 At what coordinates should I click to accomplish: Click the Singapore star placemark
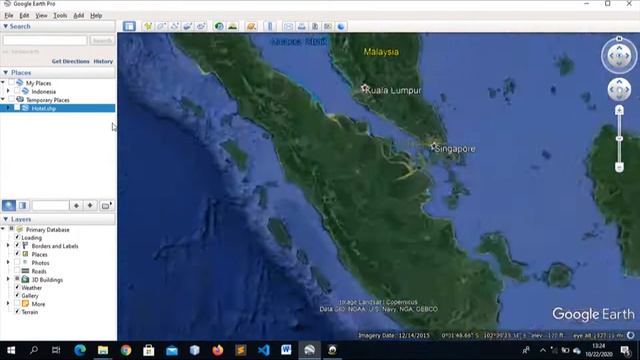[433, 146]
